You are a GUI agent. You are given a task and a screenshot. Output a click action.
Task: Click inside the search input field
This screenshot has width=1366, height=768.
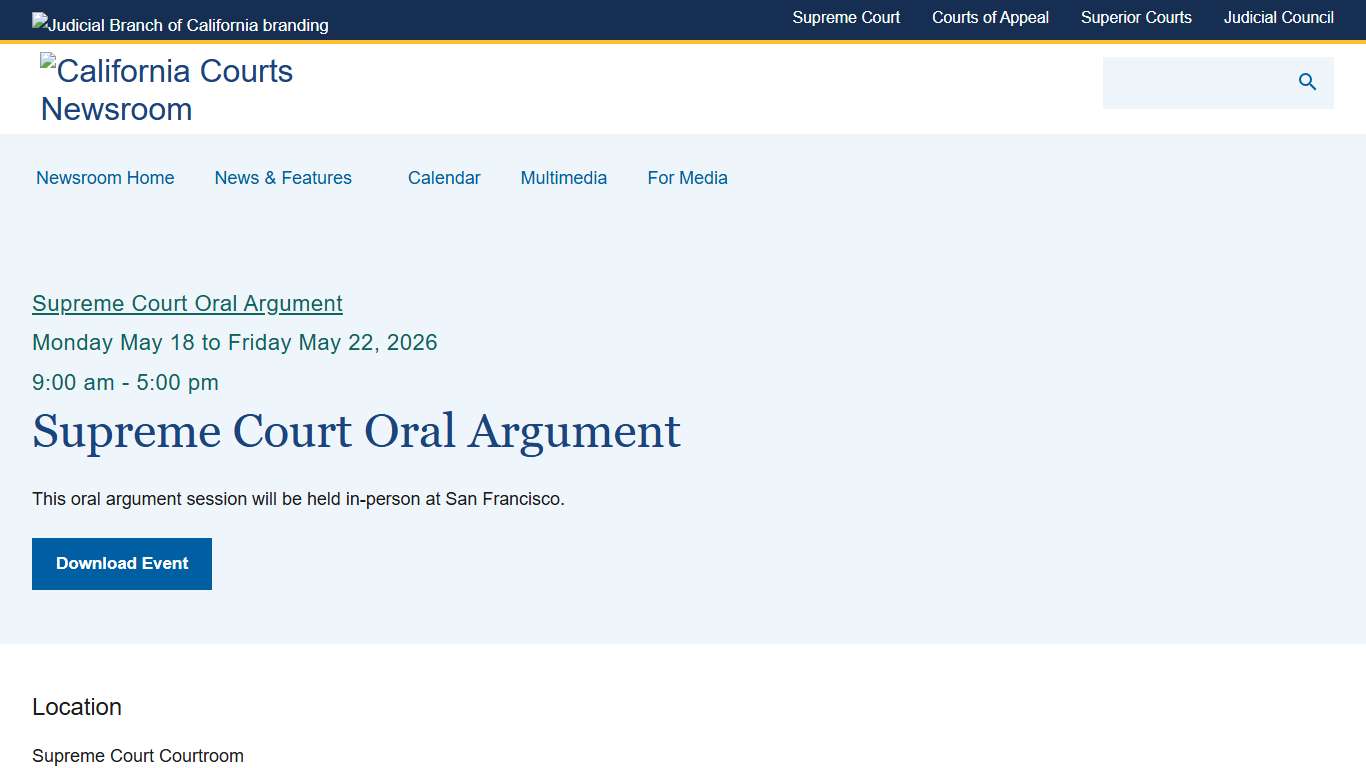pyautogui.click(x=1200, y=82)
